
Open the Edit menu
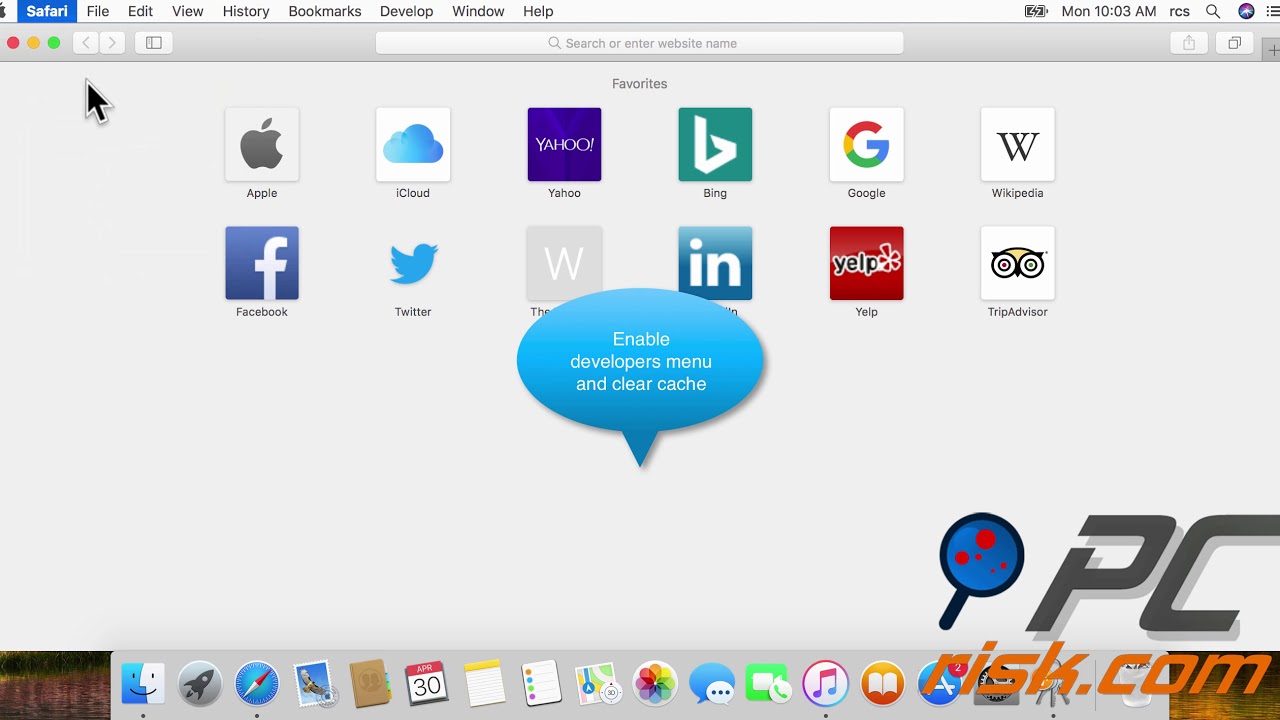click(140, 11)
